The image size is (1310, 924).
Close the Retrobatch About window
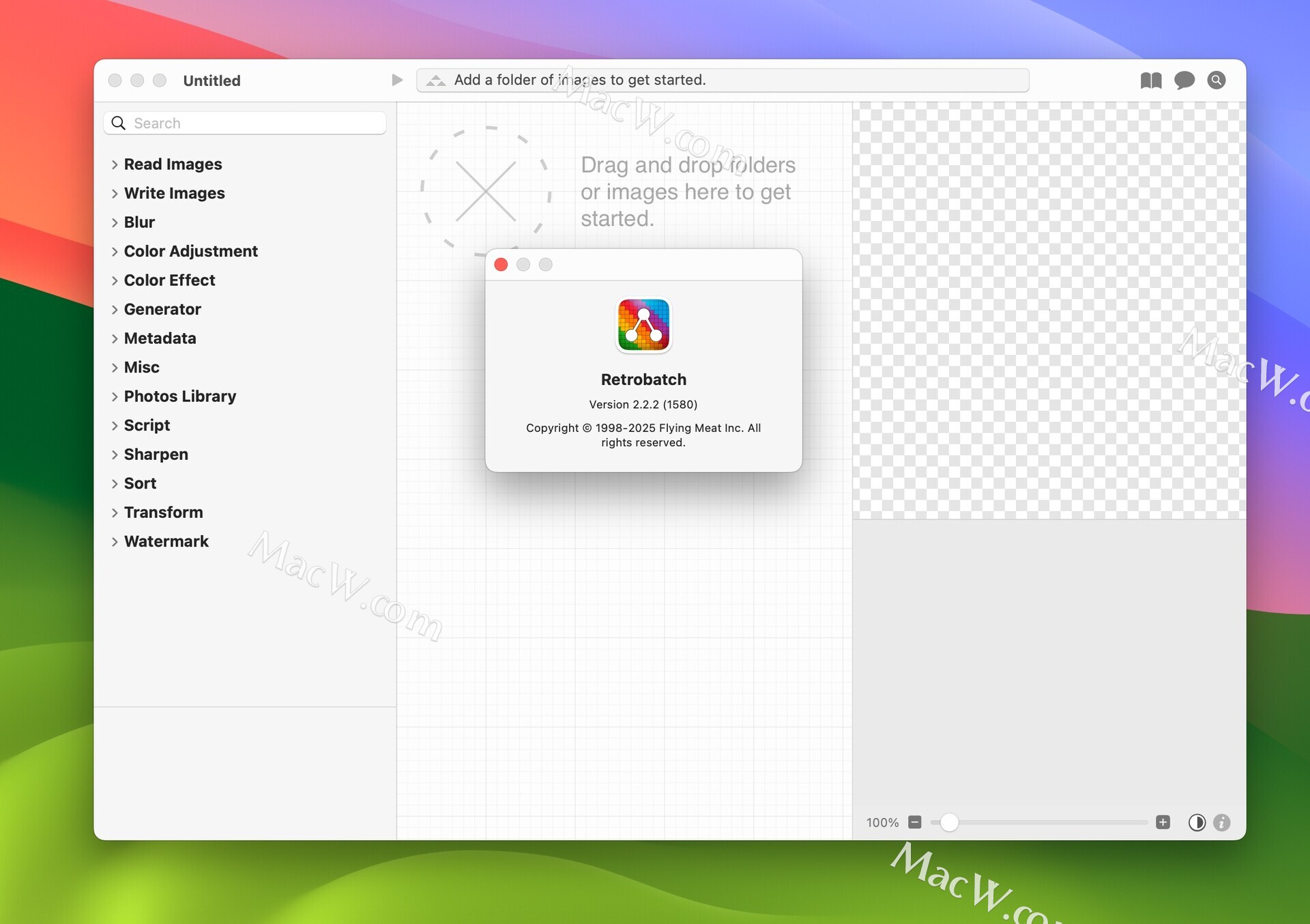pyautogui.click(x=501, y=265)
